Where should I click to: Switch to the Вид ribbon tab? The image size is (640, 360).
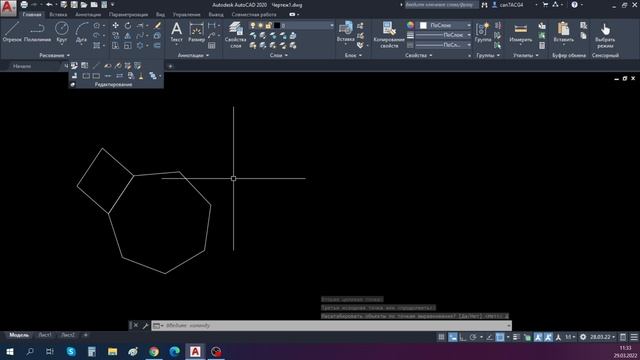pyautogui.click(x=160, y=14)
